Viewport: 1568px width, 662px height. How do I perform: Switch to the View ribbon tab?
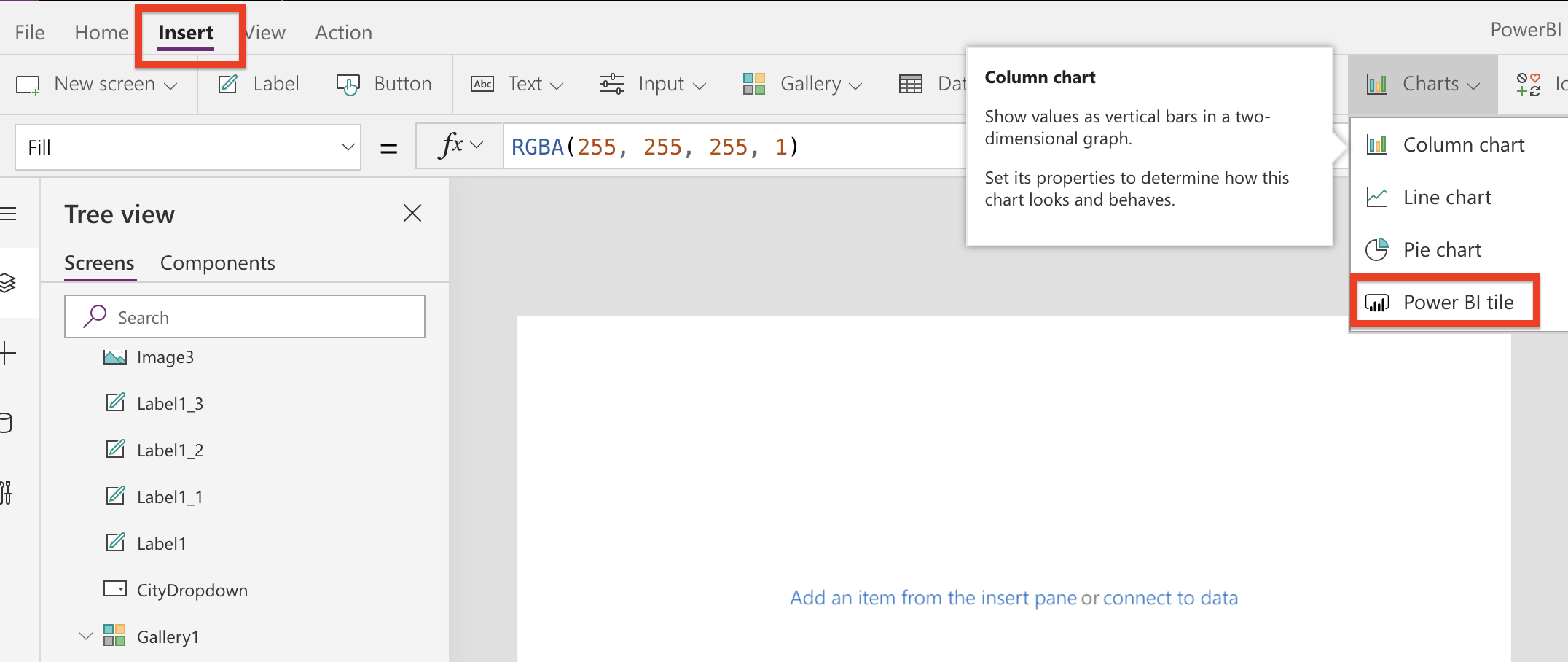(264, 32)
